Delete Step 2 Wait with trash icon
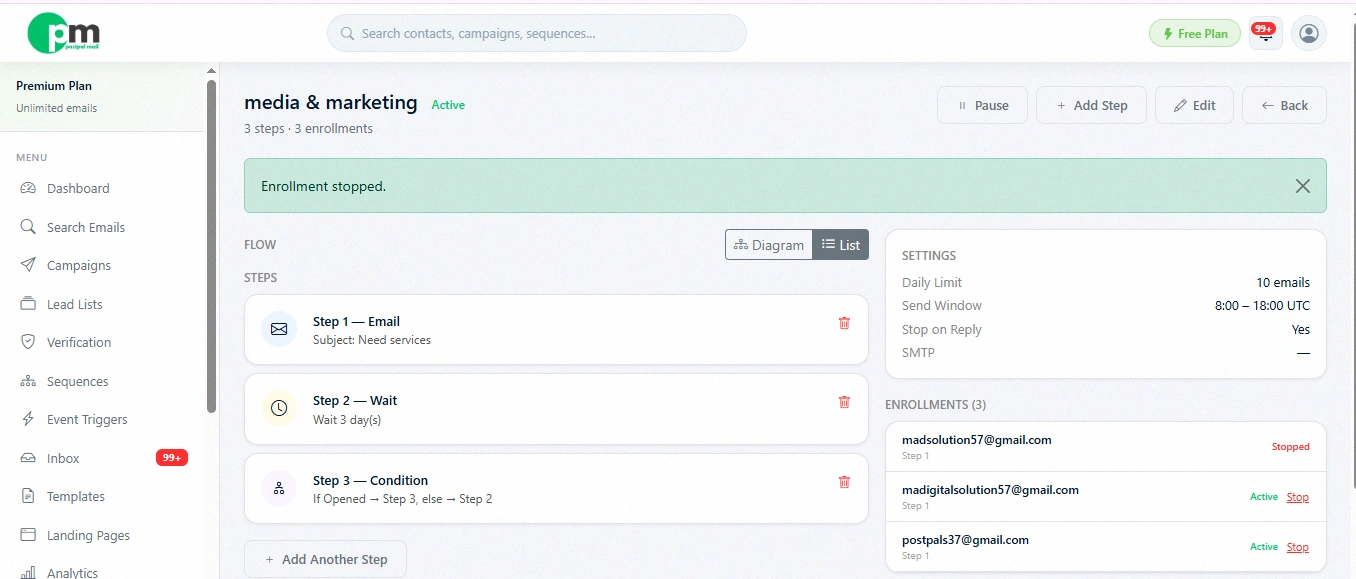Image resolution: width=1356 pixels, height=579 pixels. (x=844, y=402)
